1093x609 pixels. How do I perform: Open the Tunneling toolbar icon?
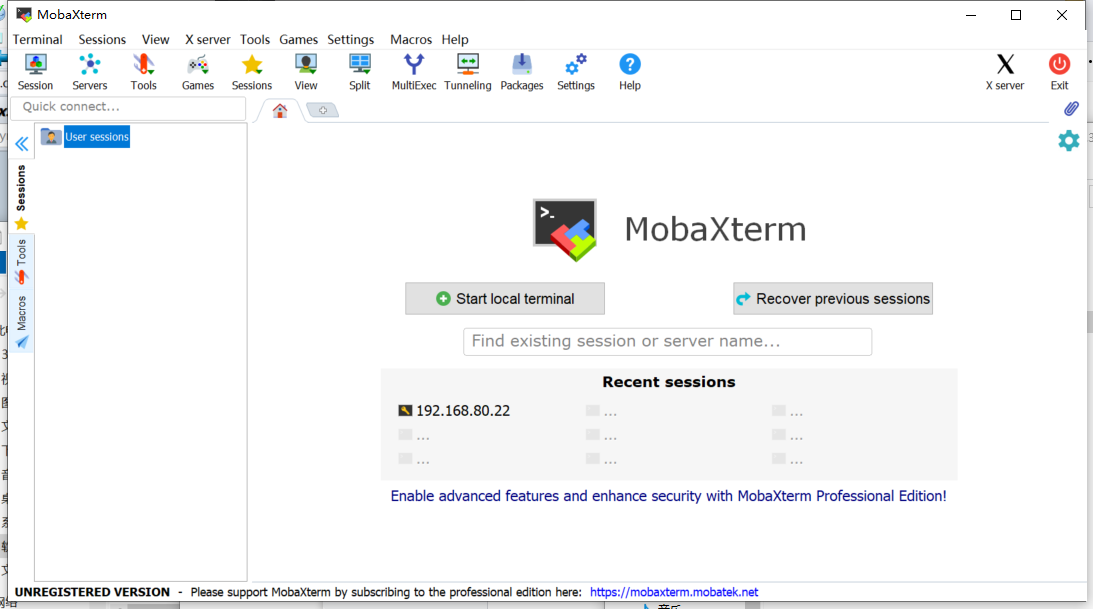[468, 72]
